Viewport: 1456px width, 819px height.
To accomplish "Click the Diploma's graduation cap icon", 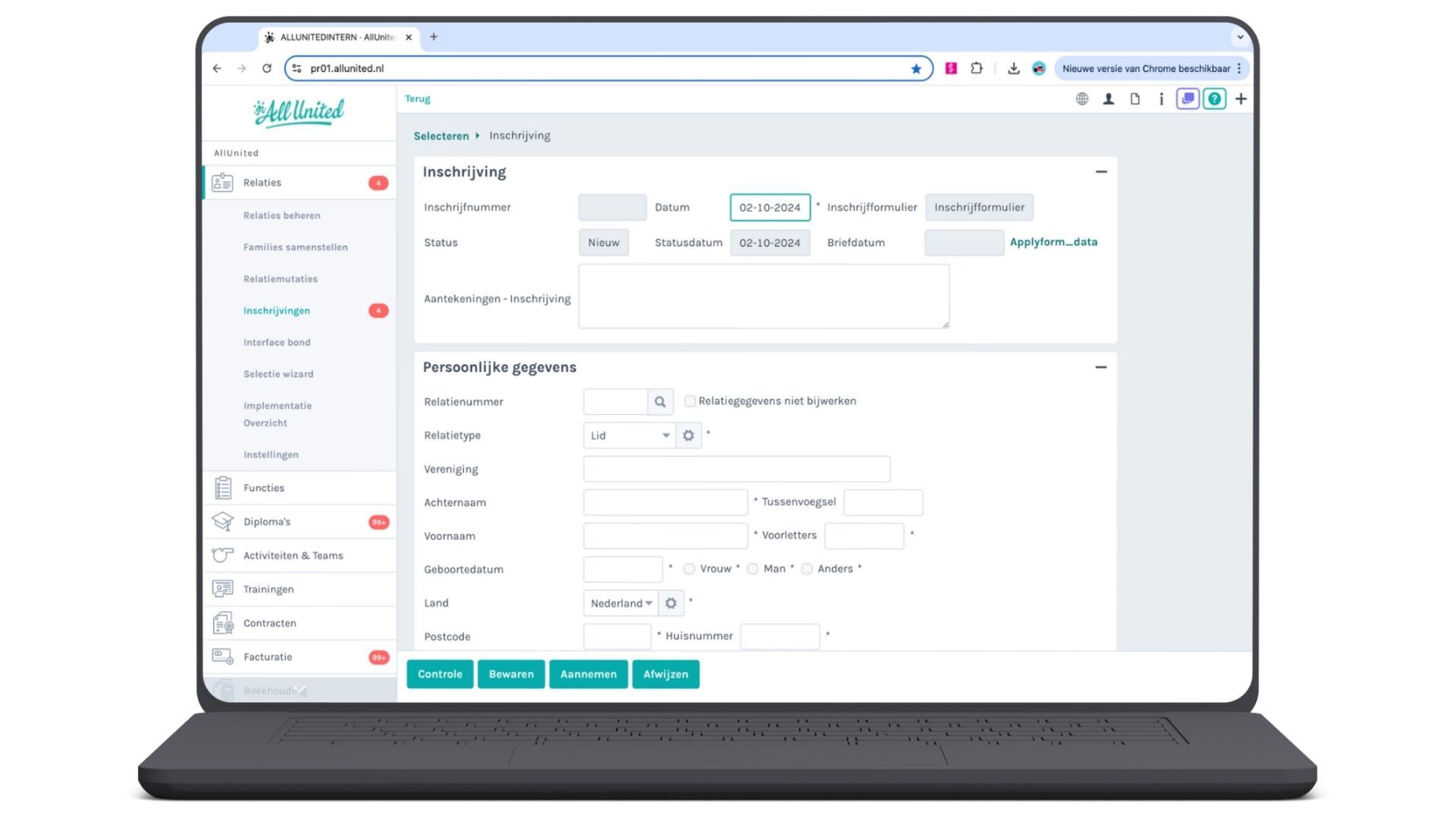I will (x=221, y=521).
